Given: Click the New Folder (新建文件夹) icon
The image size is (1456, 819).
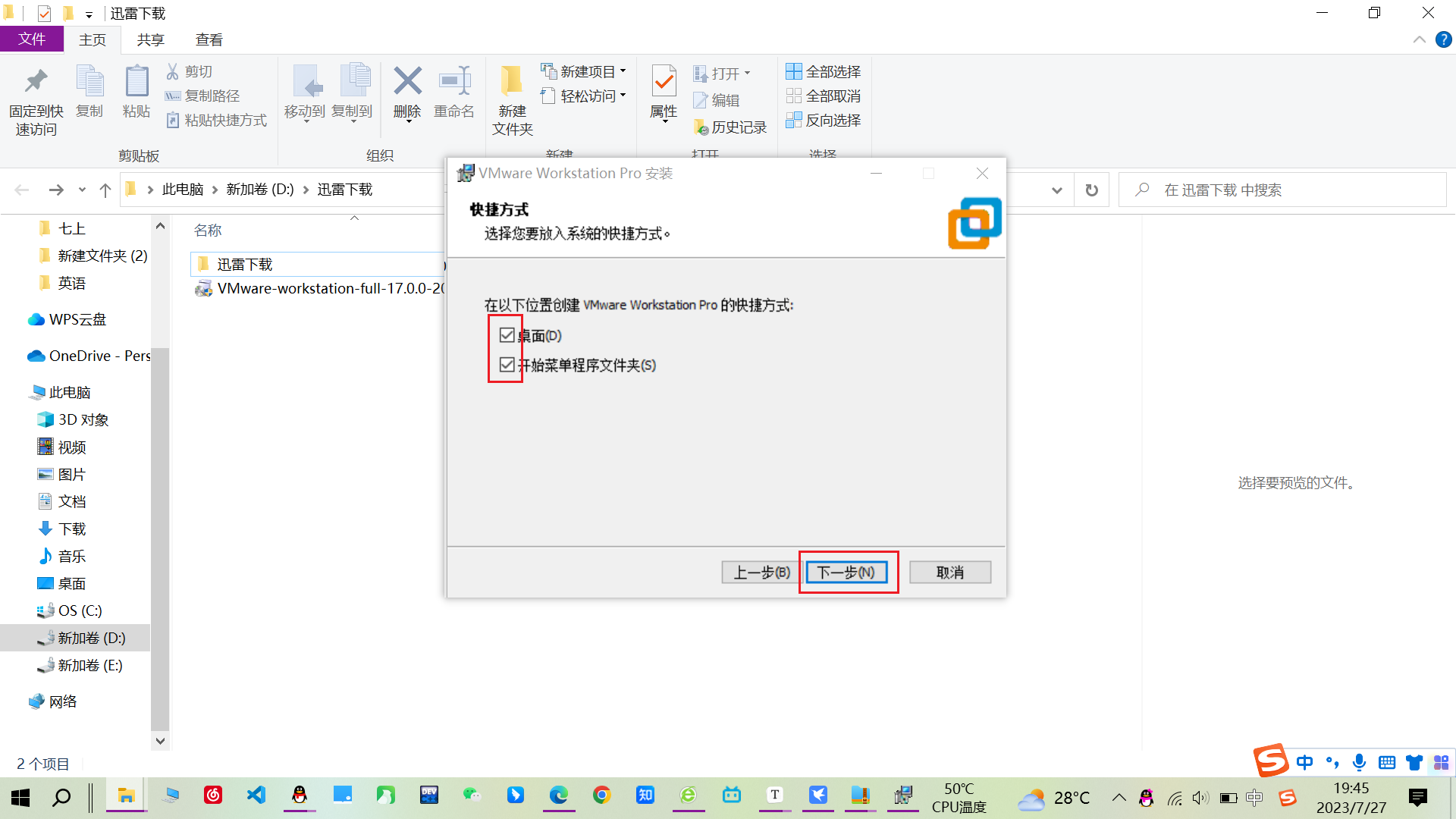Looking at the screenshot, I should click(512, 81).
